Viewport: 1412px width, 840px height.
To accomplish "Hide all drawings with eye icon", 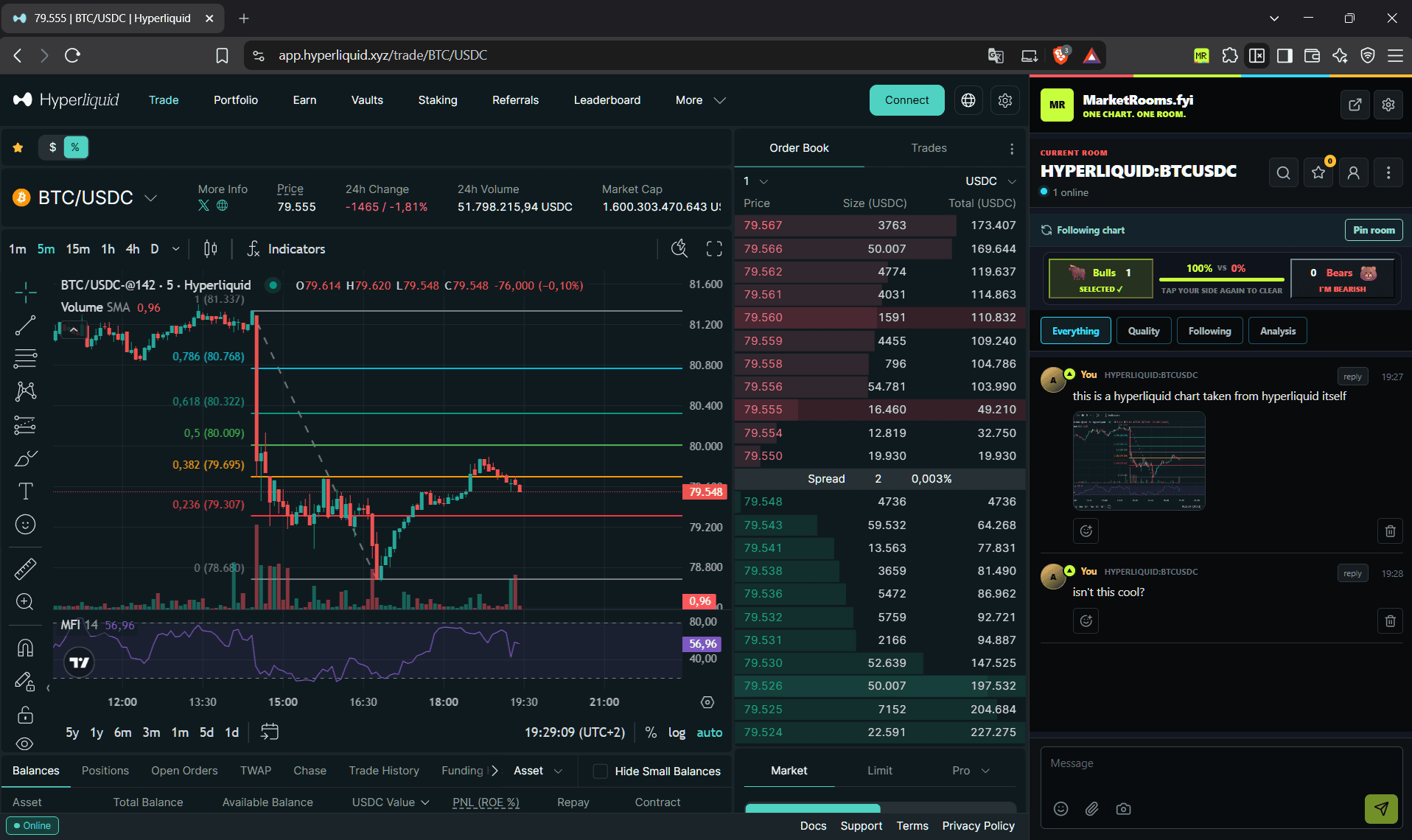I will pos(25,743).
